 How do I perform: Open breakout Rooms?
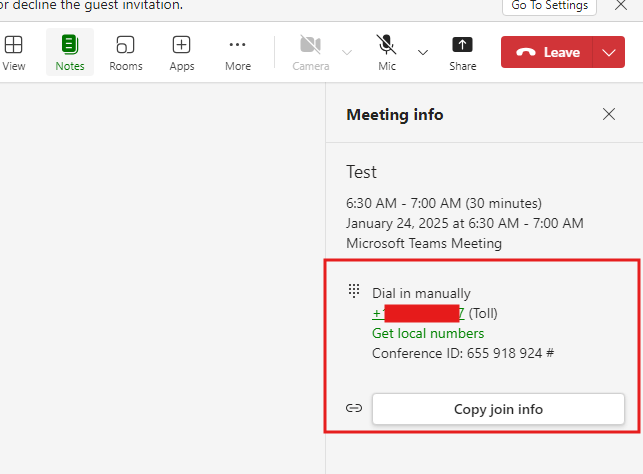(x=125, y=52)
